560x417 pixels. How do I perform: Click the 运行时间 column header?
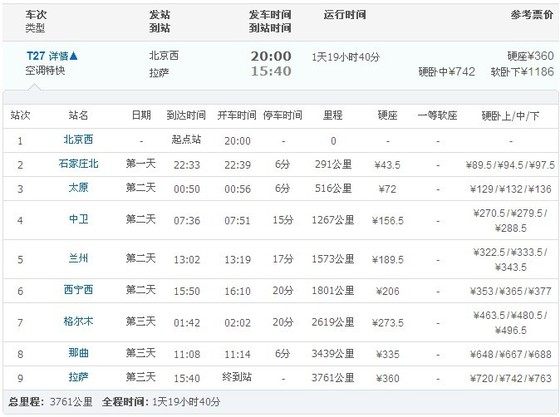345,15
